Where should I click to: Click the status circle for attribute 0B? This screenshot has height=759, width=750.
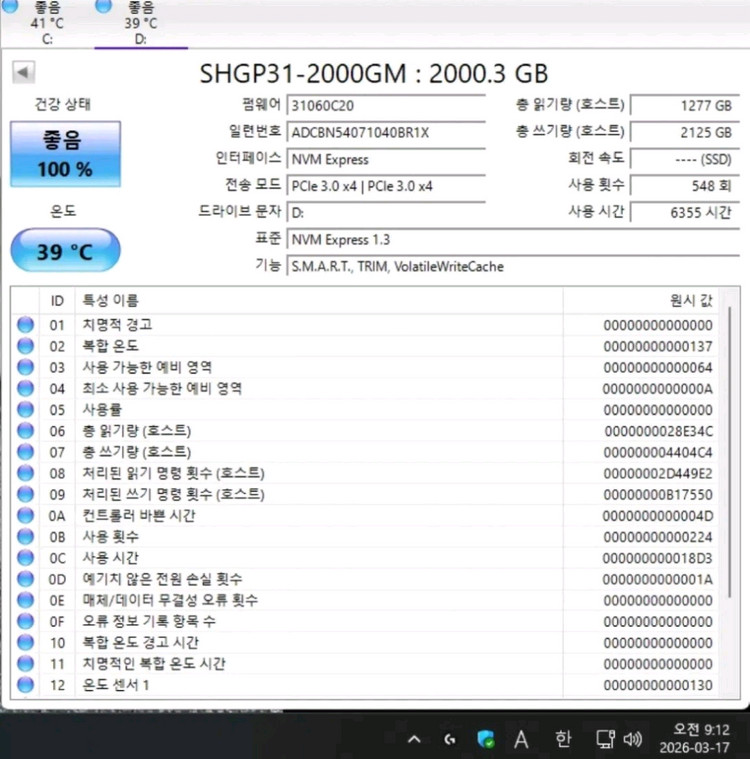click(25, 537)
